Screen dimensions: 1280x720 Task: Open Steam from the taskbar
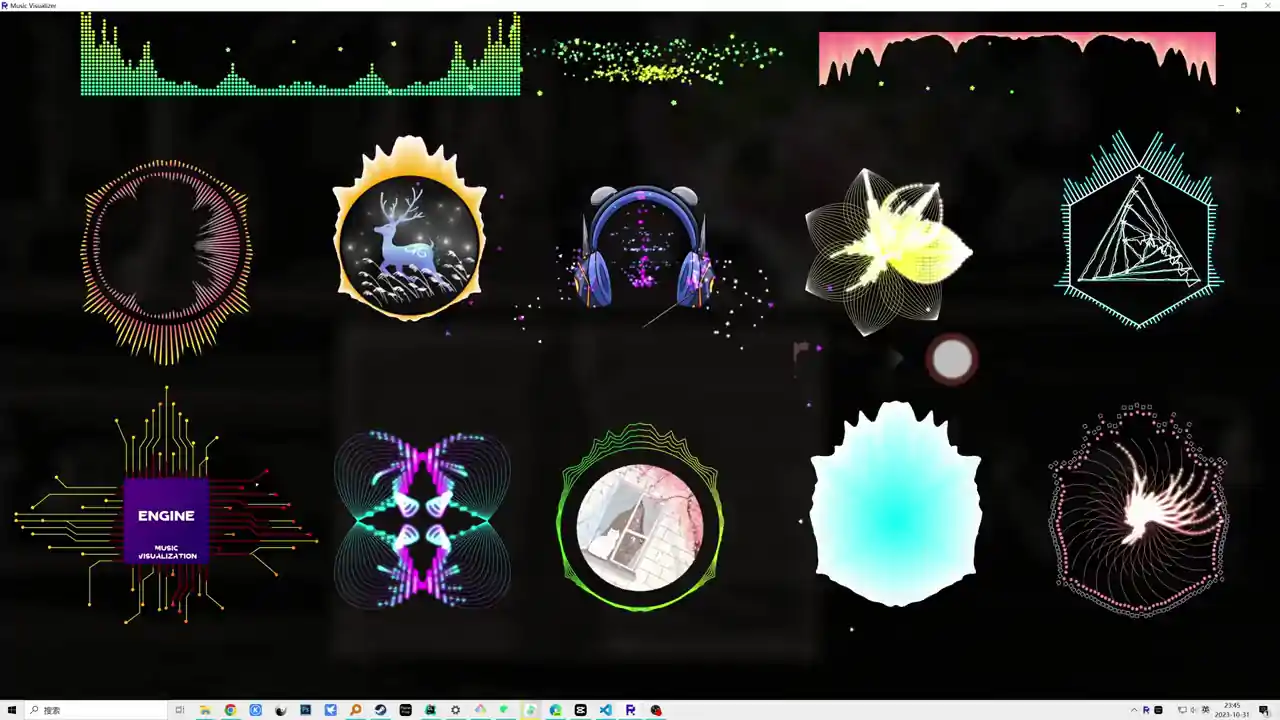click(380, 710)
